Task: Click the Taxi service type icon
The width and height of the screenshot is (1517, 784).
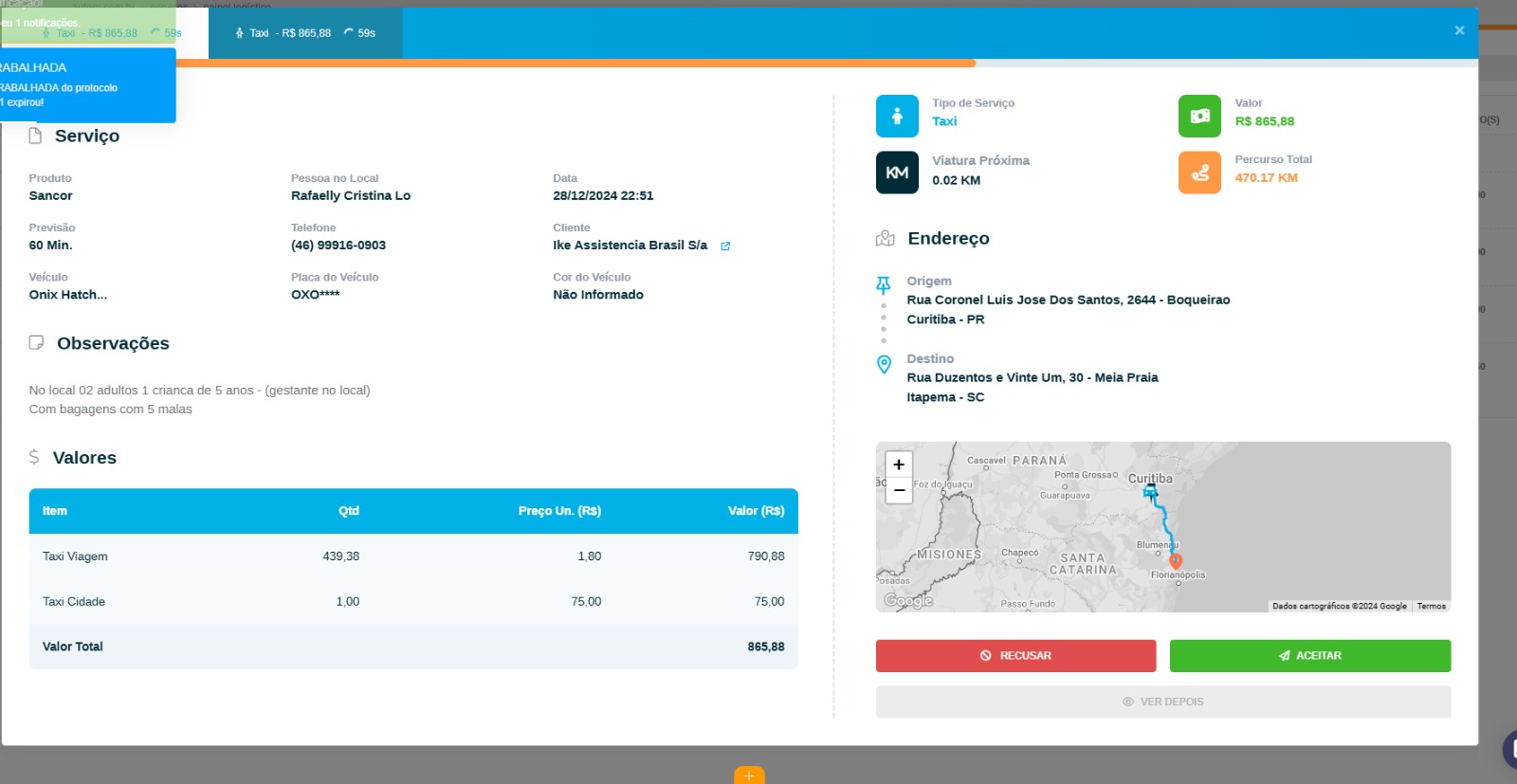Action: pyautogui.click(x=896, y=116)
